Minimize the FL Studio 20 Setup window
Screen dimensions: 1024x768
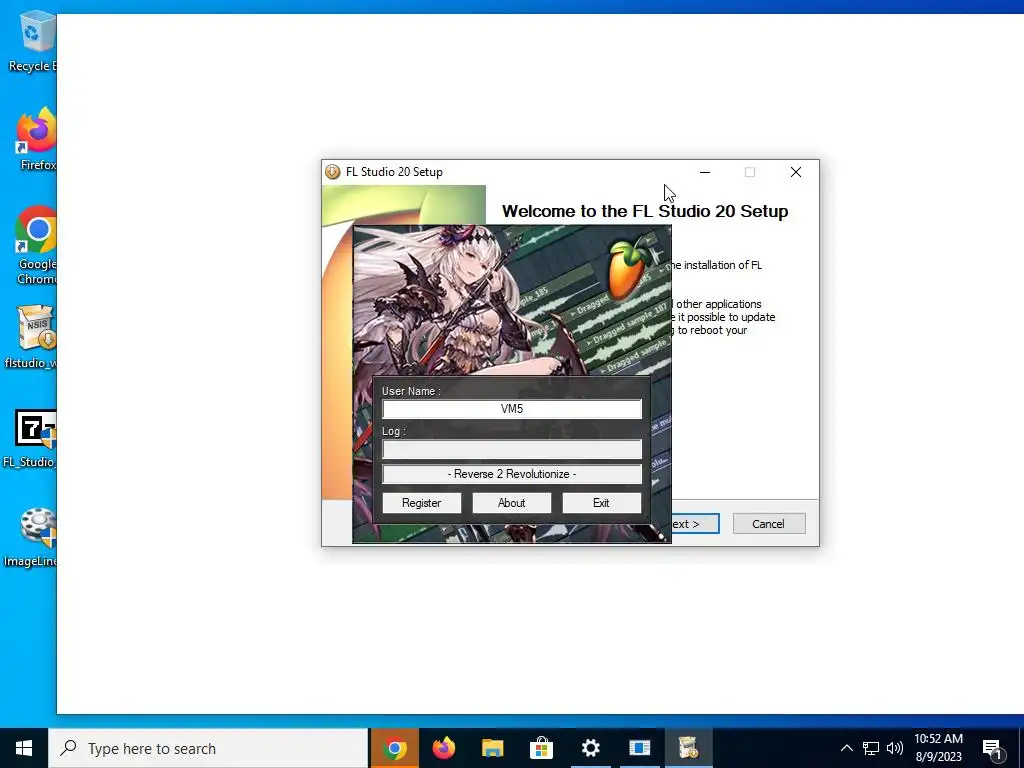click(x=705, y=172)
